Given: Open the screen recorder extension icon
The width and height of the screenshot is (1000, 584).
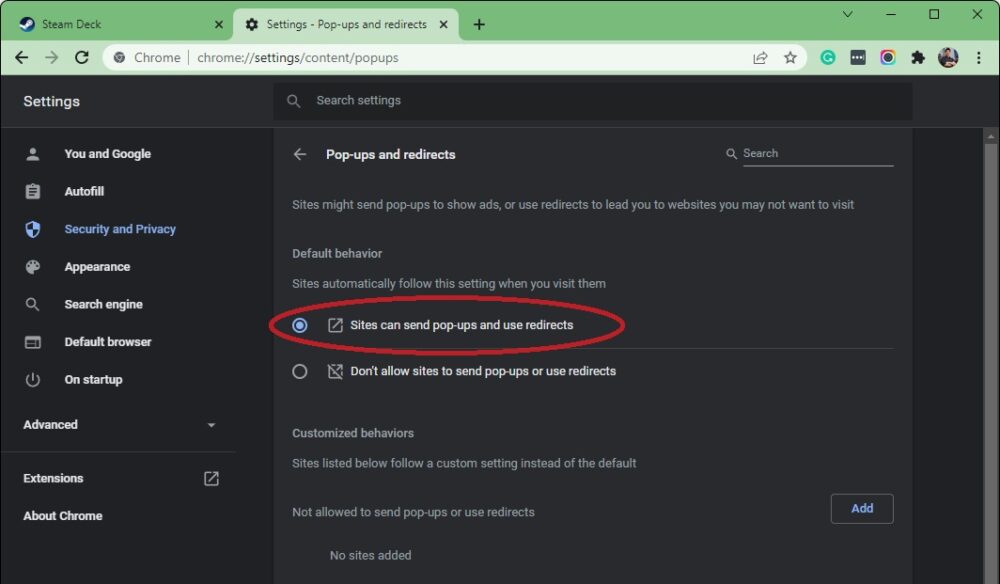Looking at the screenshot, I should click(888, 57).
